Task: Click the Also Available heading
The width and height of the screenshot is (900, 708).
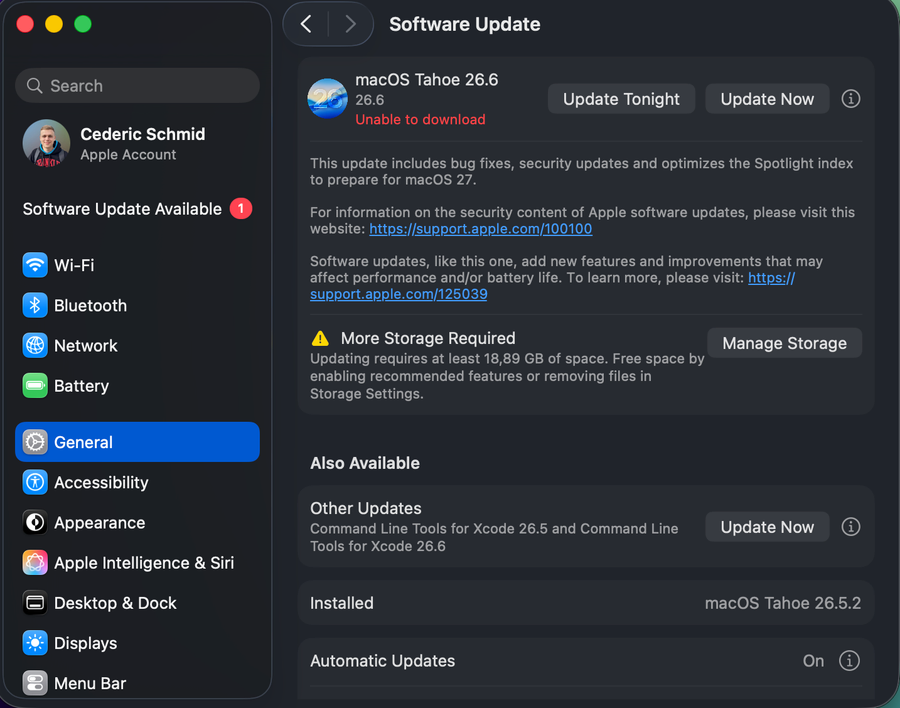Action: coord(364,463)
